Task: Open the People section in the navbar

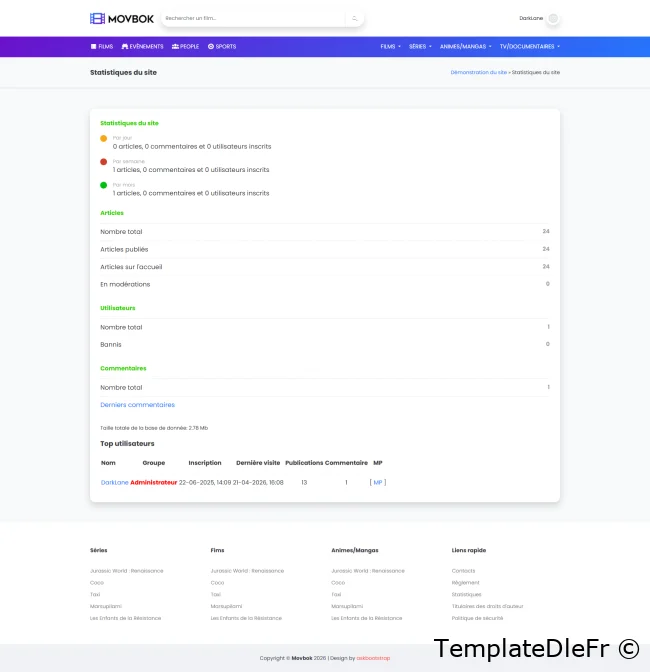Action: (x=185, y=46)
